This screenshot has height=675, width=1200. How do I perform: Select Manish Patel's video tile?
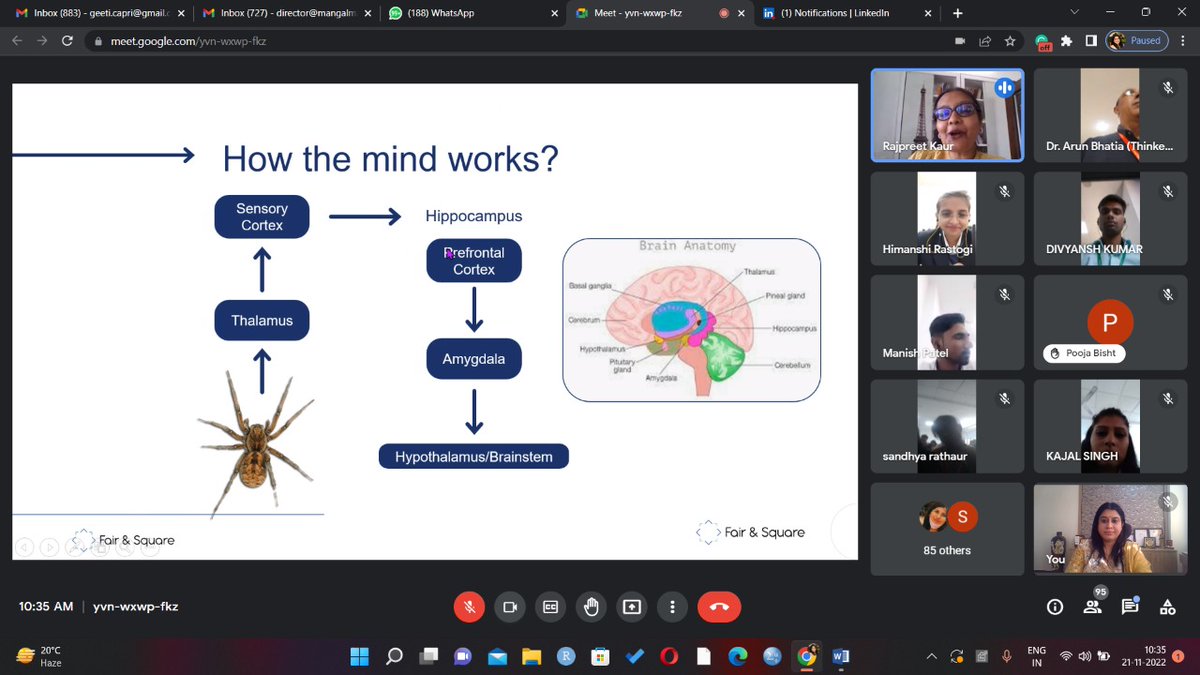pos(947,321)
